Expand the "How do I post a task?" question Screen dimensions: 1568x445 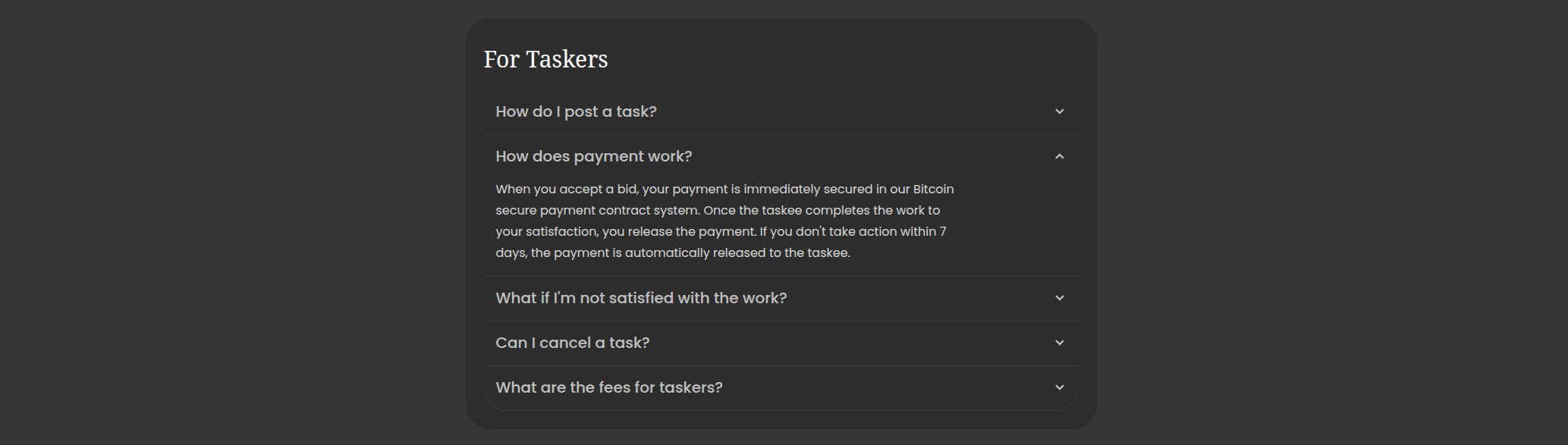(x=576, y=111)
